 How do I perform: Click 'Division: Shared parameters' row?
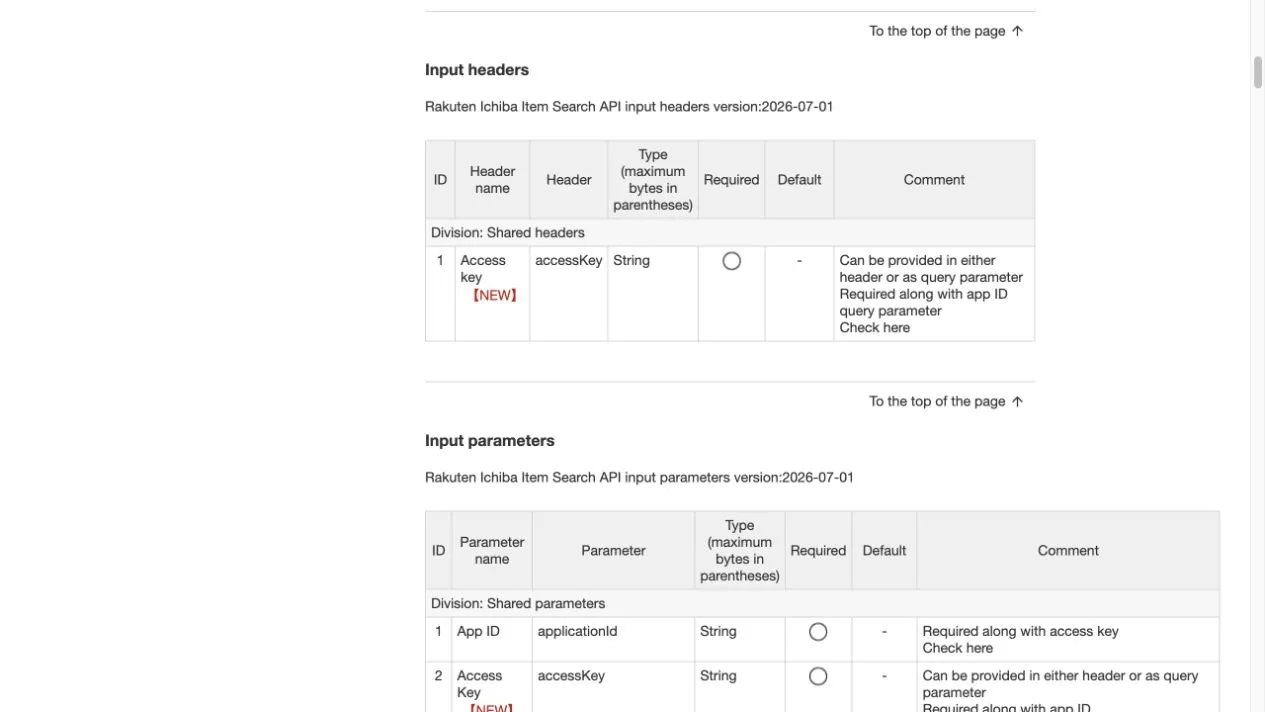point(822,604)
